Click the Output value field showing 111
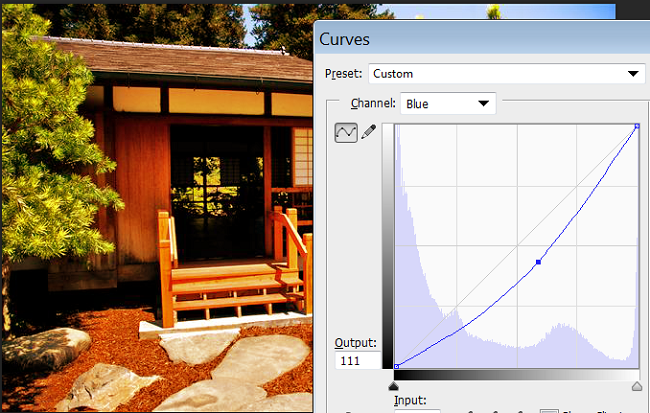Image resolution: width=650 pixels, height=413 pixels. [358, 361]
